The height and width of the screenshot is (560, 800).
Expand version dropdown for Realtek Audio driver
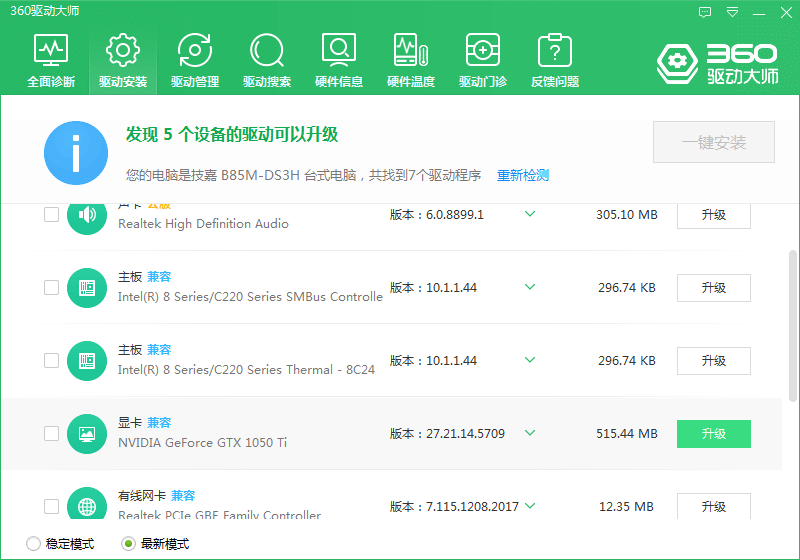coord(530,214)
